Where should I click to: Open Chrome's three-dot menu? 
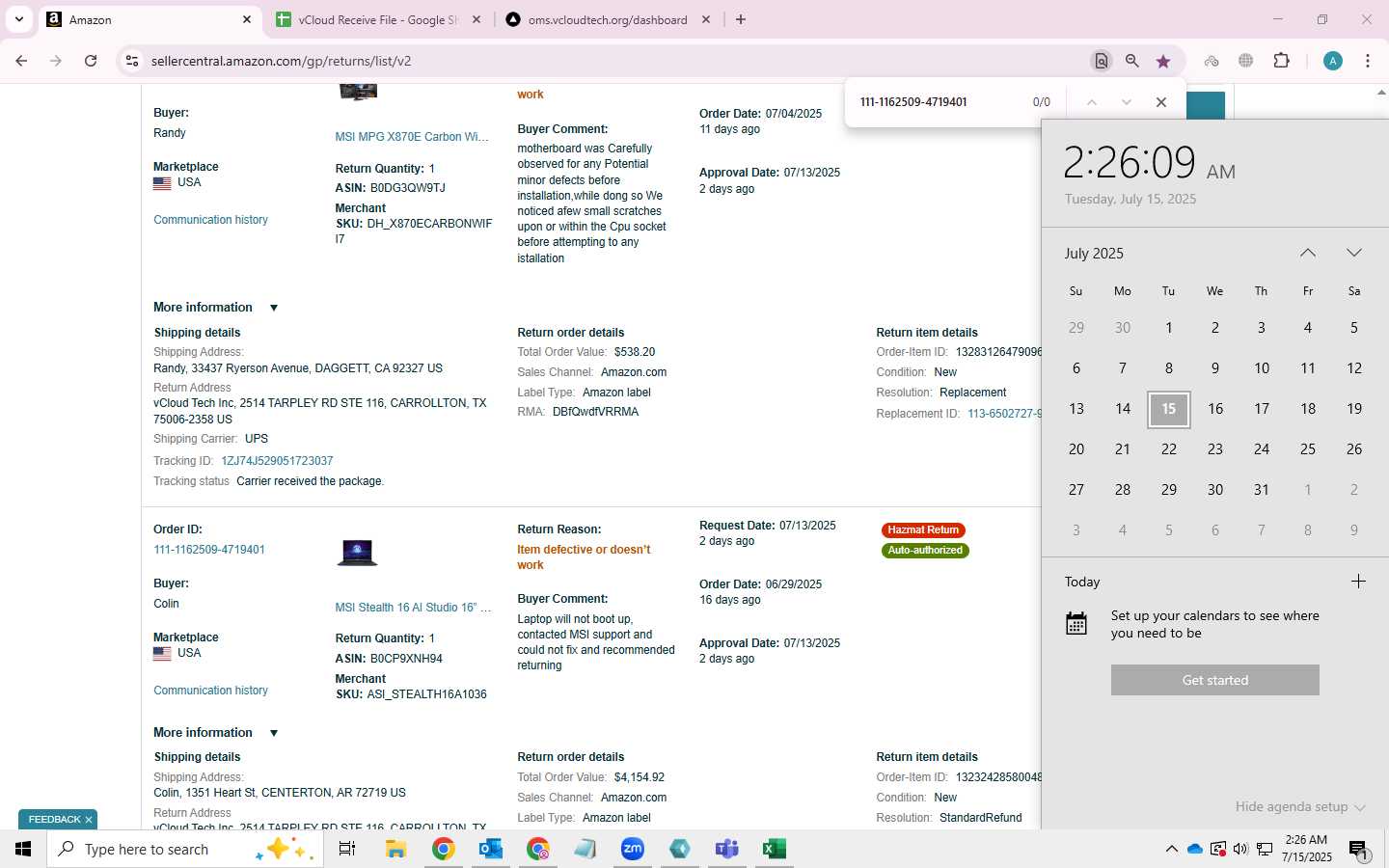pyautogui.click(x=1368, y=61)
